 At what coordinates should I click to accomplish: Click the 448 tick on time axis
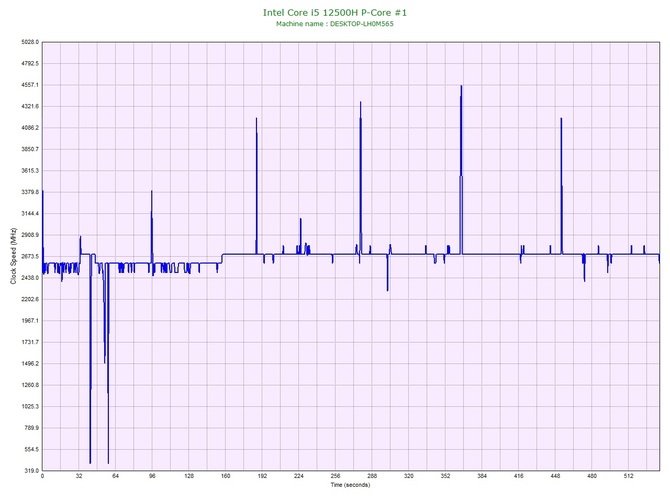coord(555,476)
